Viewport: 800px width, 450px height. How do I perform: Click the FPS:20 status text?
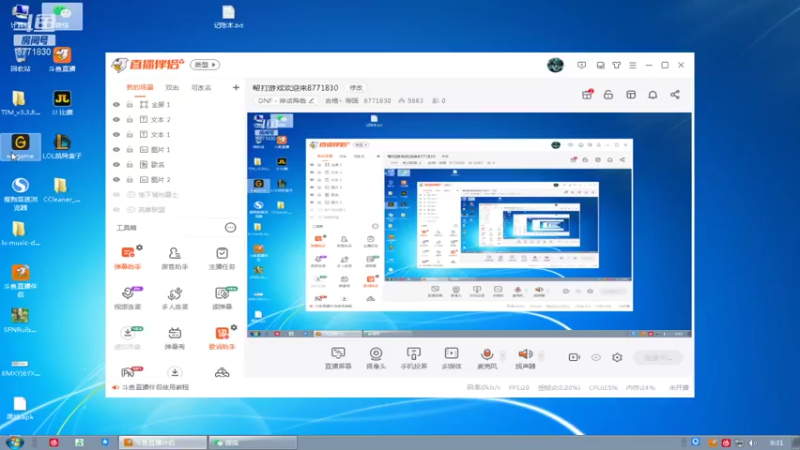coord(518,388)
